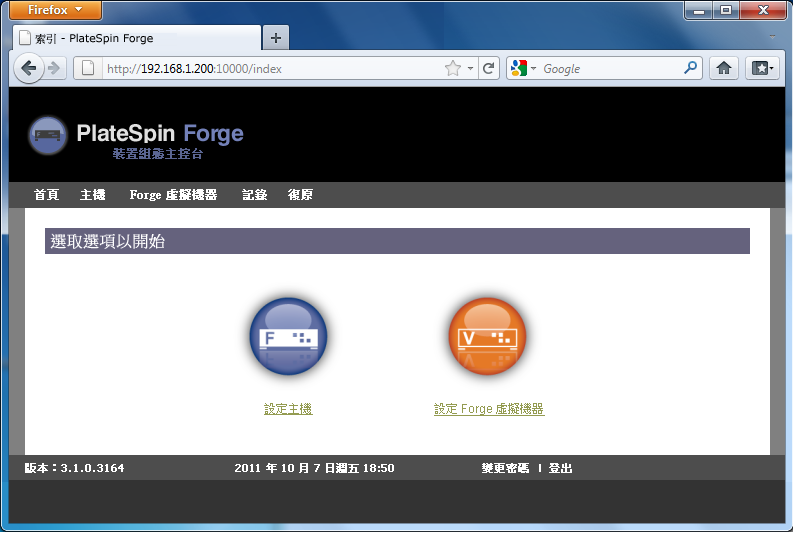Click the 設定 Forge 虛擬機器 link

(489, 409)
